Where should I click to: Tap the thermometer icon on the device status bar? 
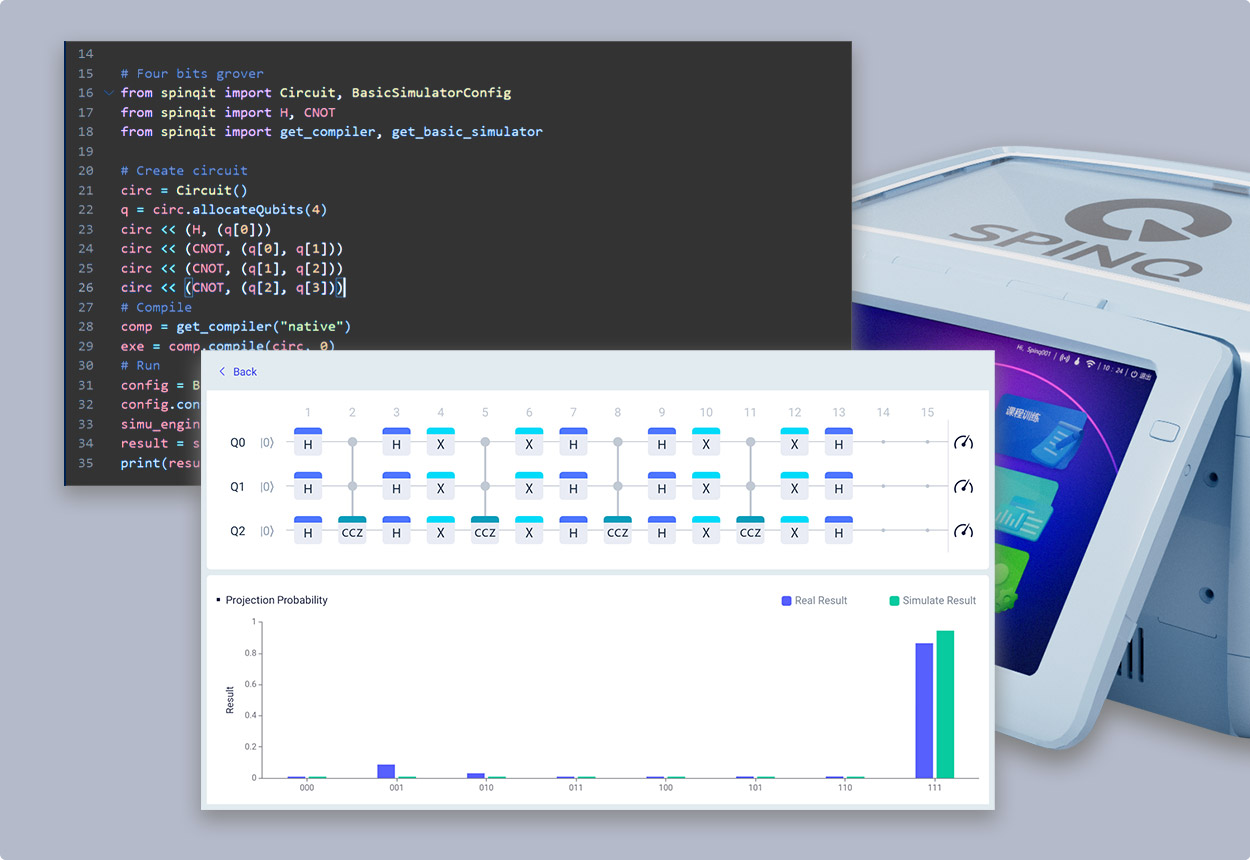coord(1077,362)
